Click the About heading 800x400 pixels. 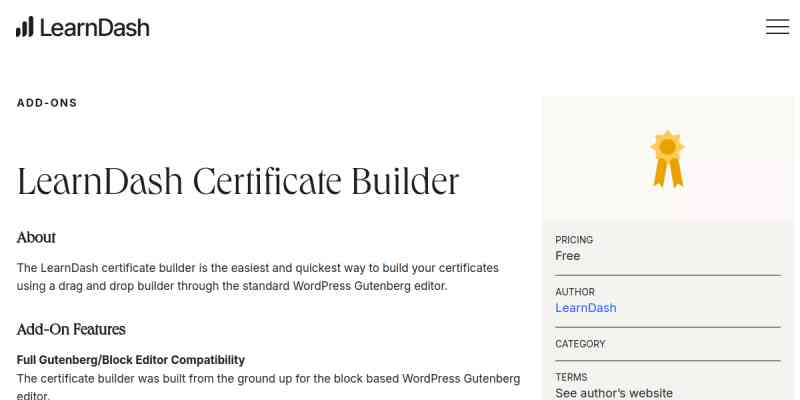click(x=36, y=237)
